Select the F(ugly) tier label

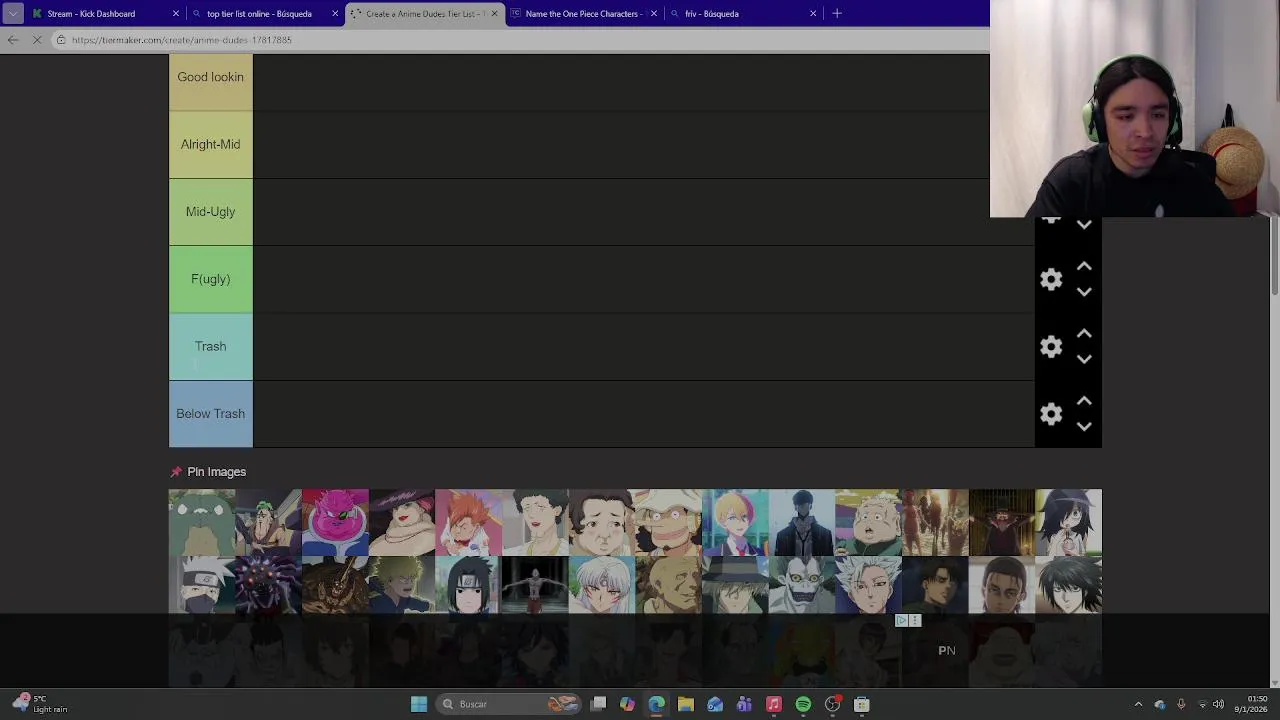pos(210,279)
